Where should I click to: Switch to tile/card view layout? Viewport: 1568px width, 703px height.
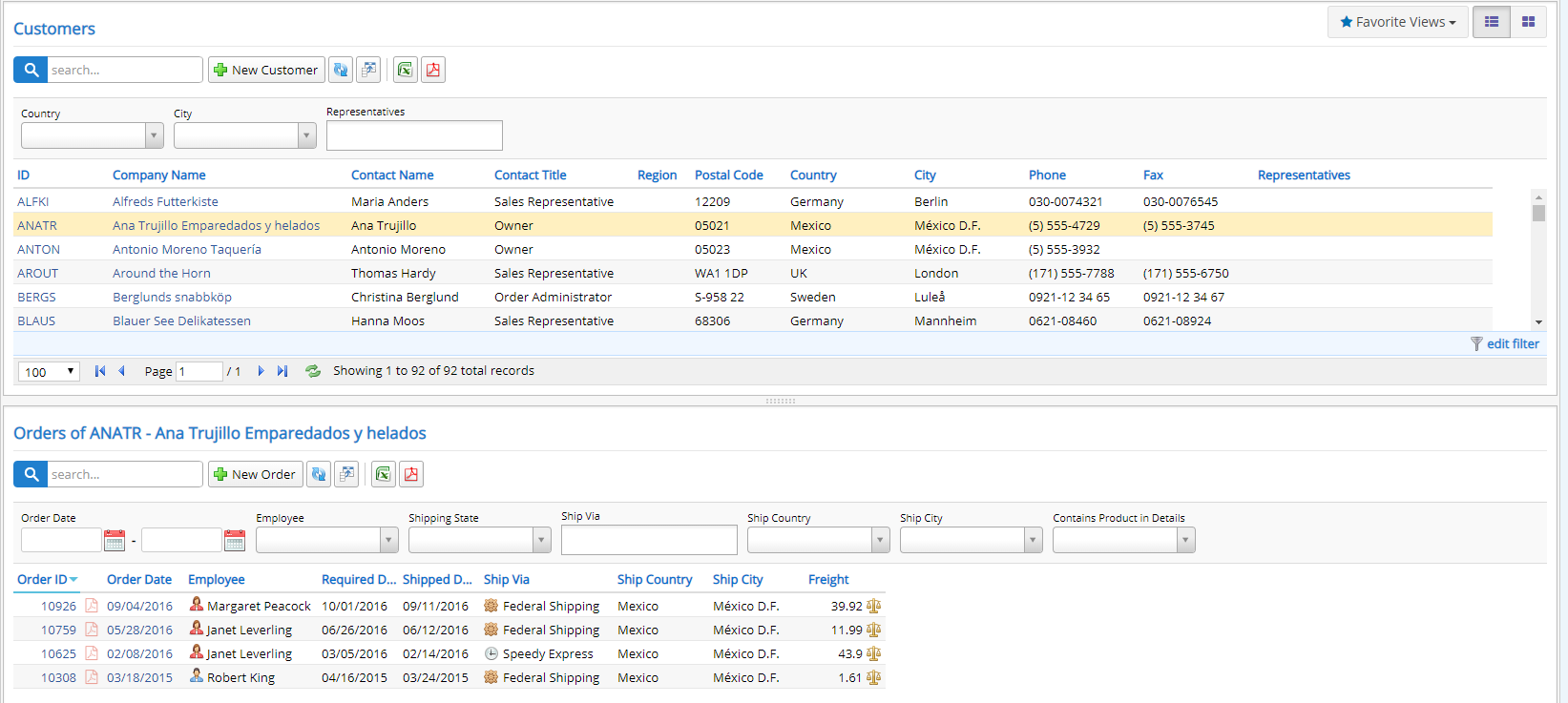click(1528, 22)
